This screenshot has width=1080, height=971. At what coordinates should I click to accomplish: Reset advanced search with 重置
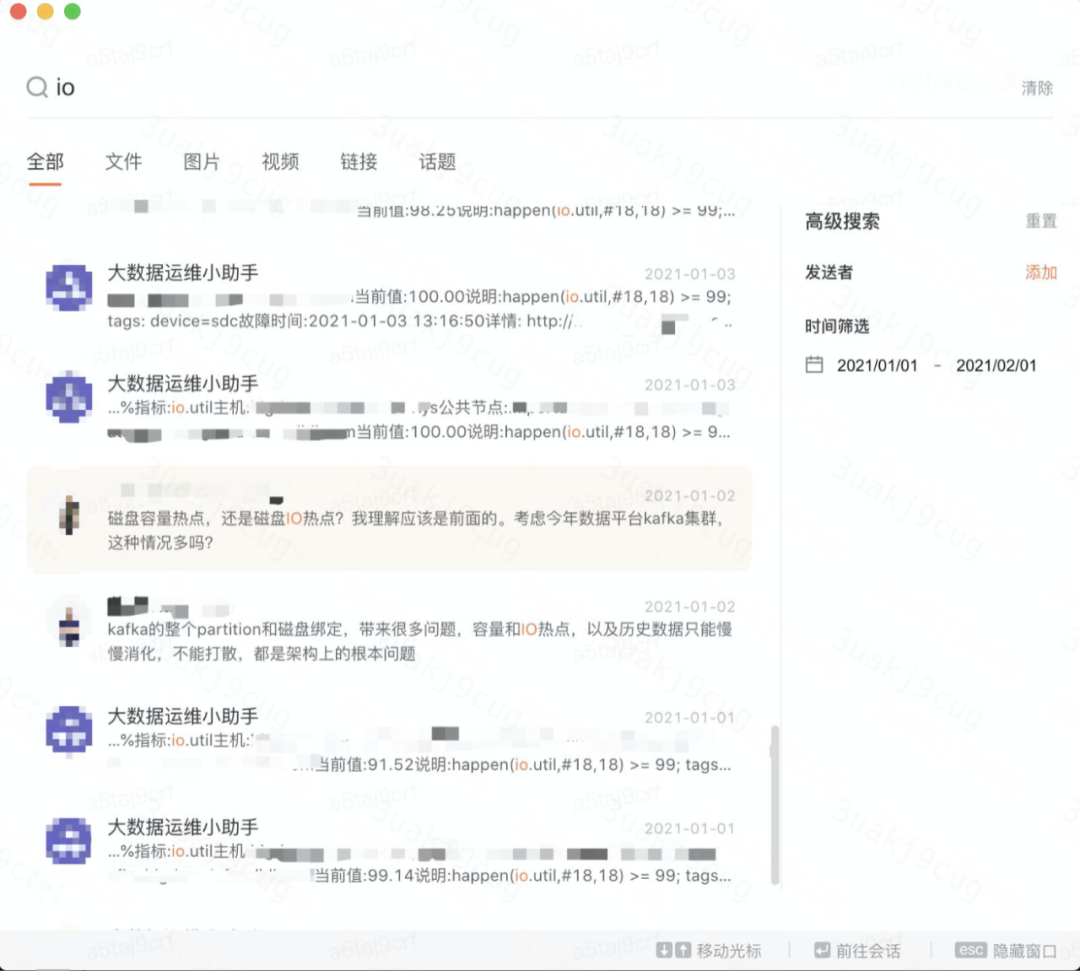click(1041, 221)
